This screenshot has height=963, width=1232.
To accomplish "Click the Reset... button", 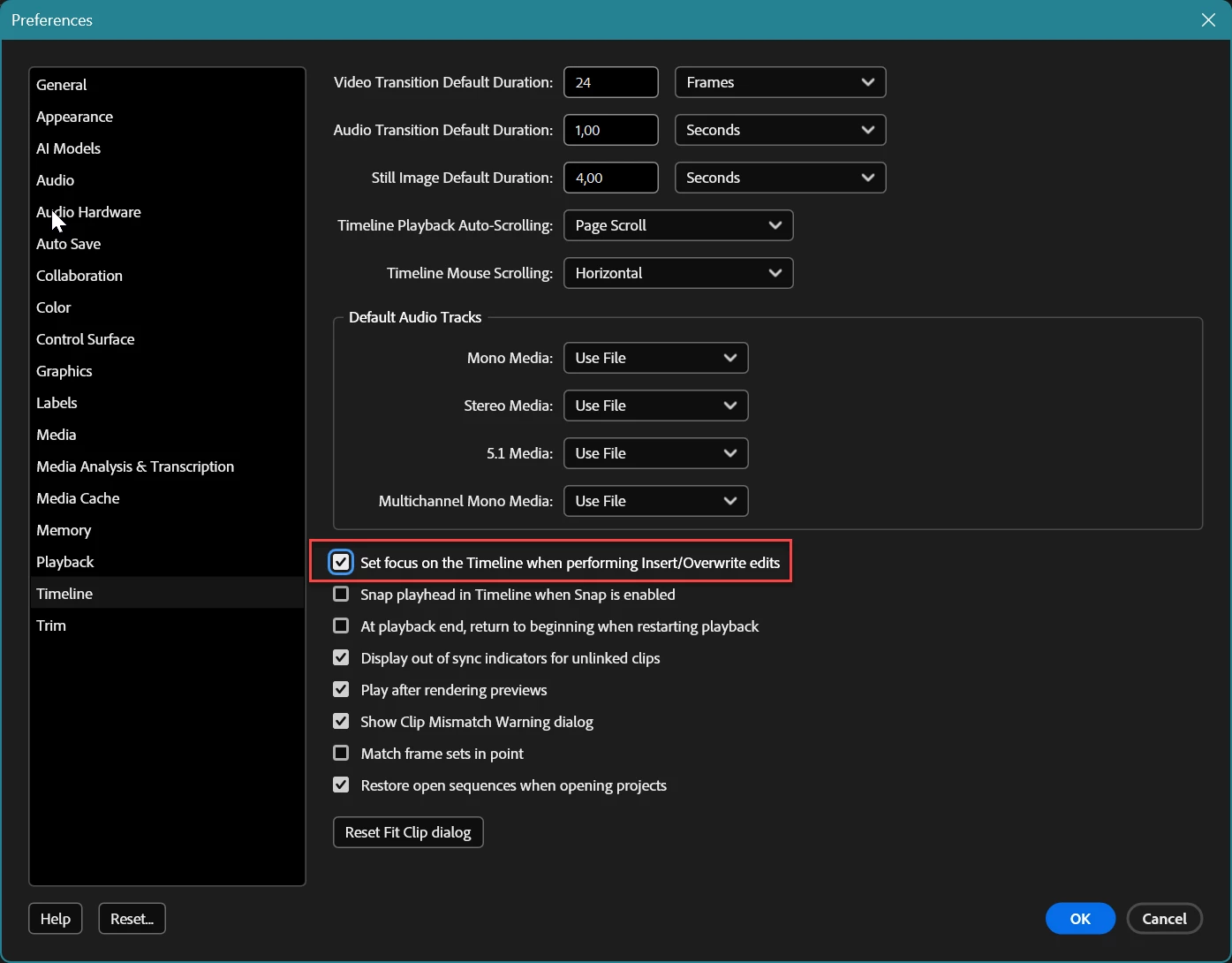I will click(x=132, y=919).
